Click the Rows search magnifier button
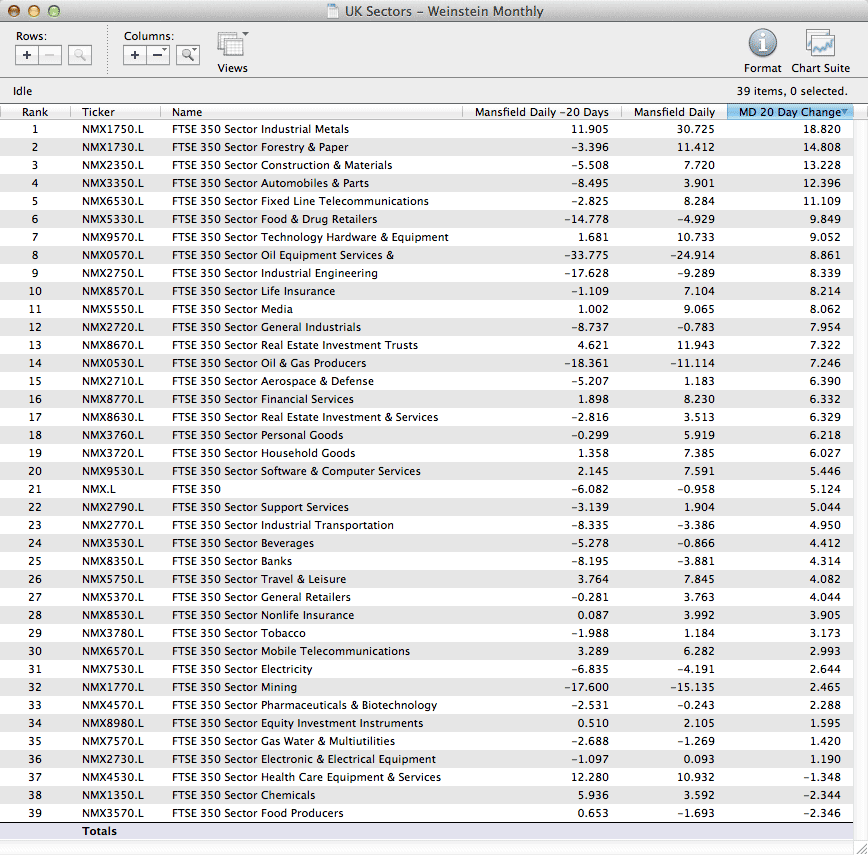 (x=80, y=56)
